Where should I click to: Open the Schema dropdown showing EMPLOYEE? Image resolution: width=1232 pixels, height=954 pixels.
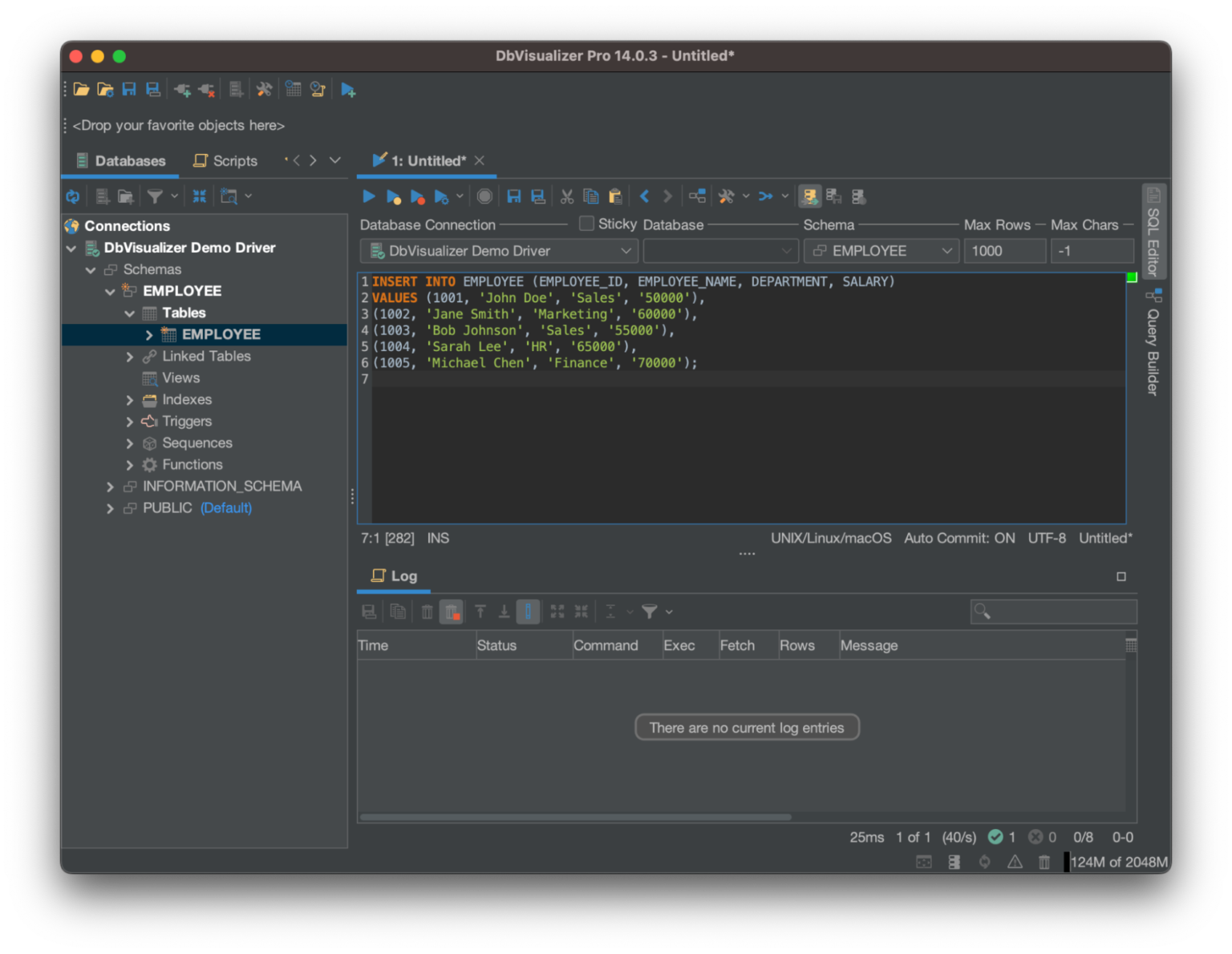[881, 250]
